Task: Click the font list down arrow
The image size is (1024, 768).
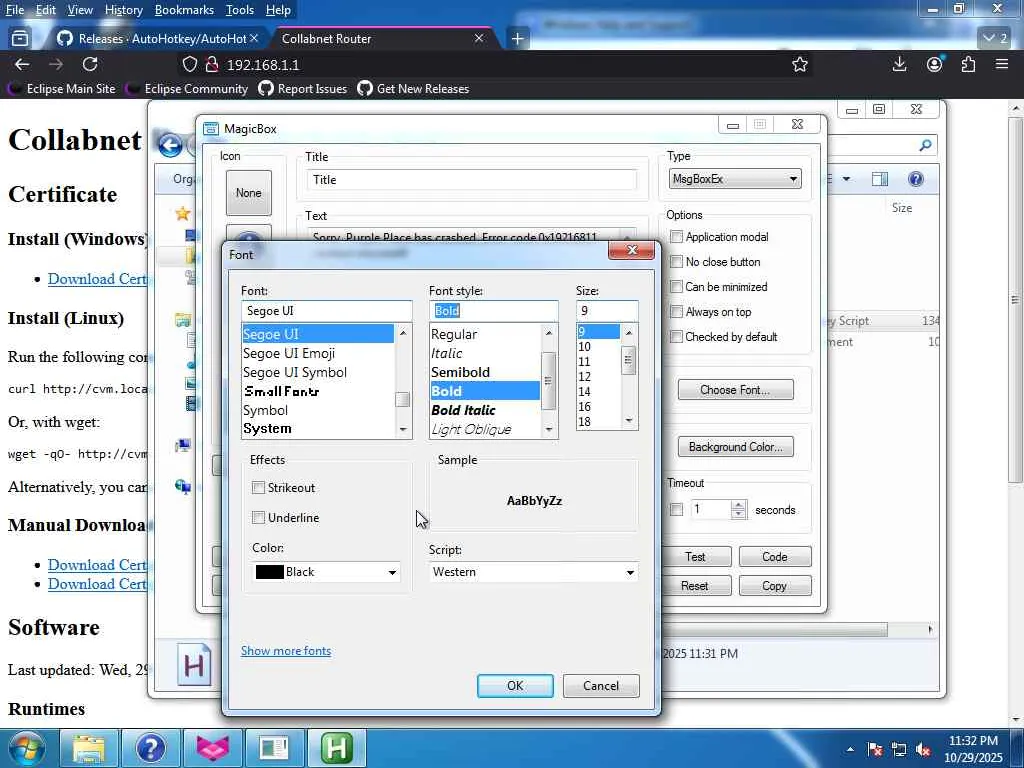Action: (x=403, y=430)
